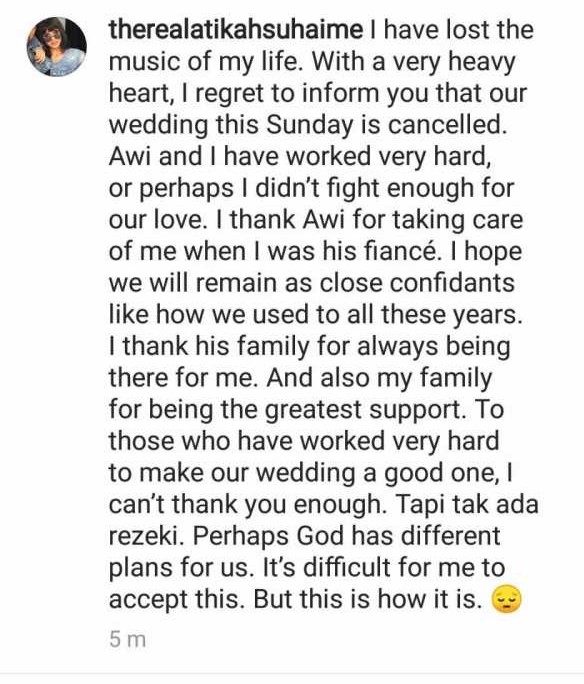Click the word 'love' in the comment

click(x=178, y=220)
